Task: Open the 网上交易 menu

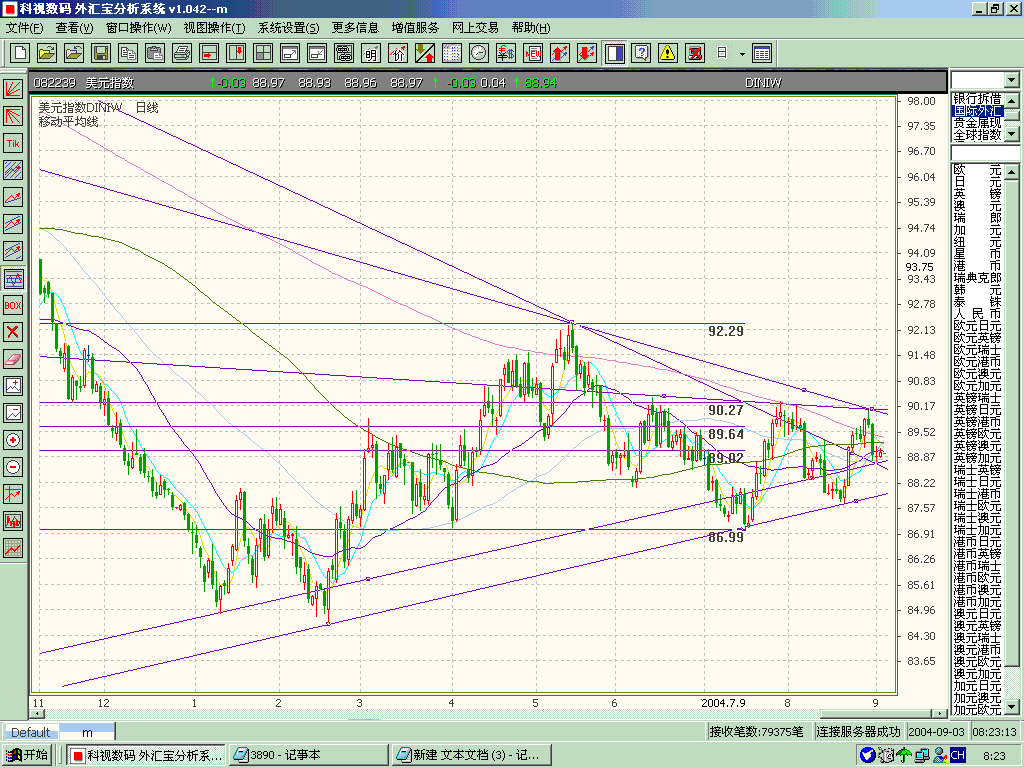Action: 475,27
